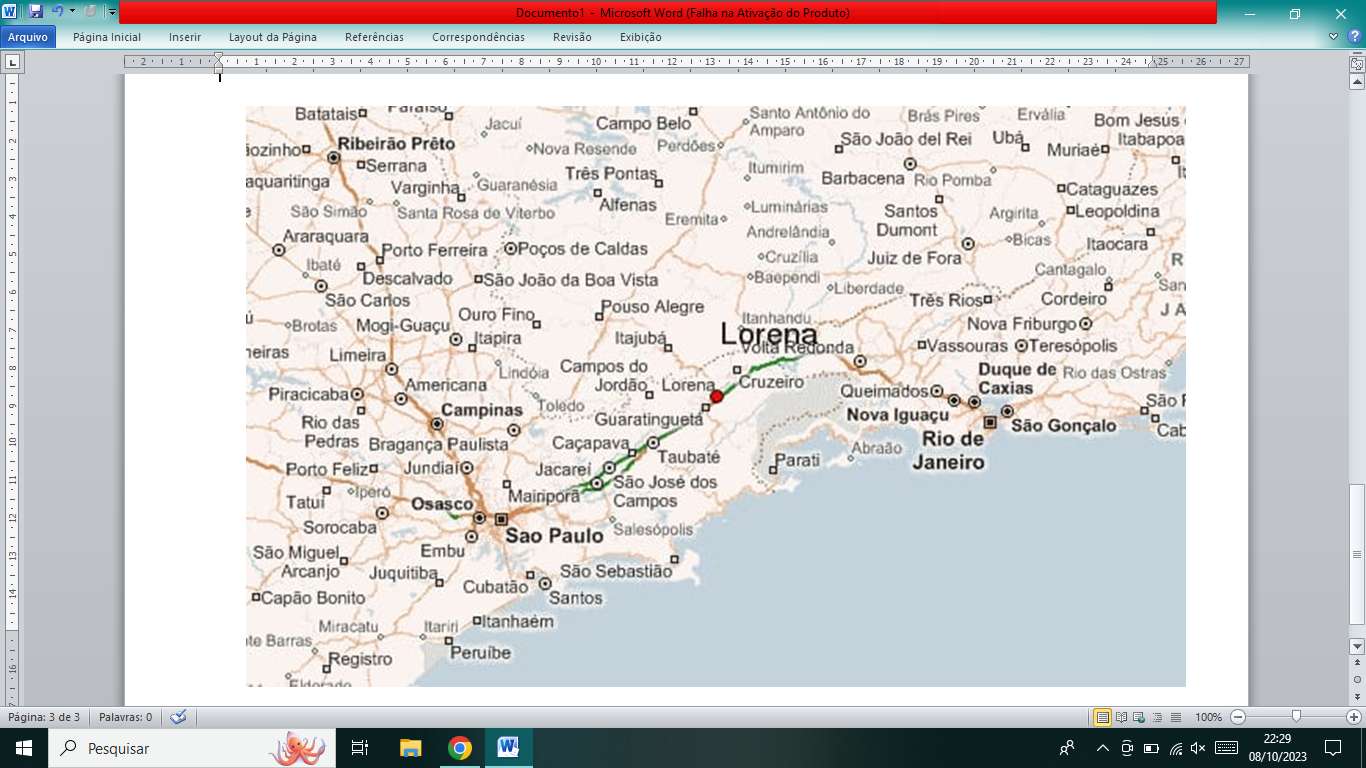1366x768 pixels.
Task: Click the first-line indent marker on ruler
Action: pos(219,58)
